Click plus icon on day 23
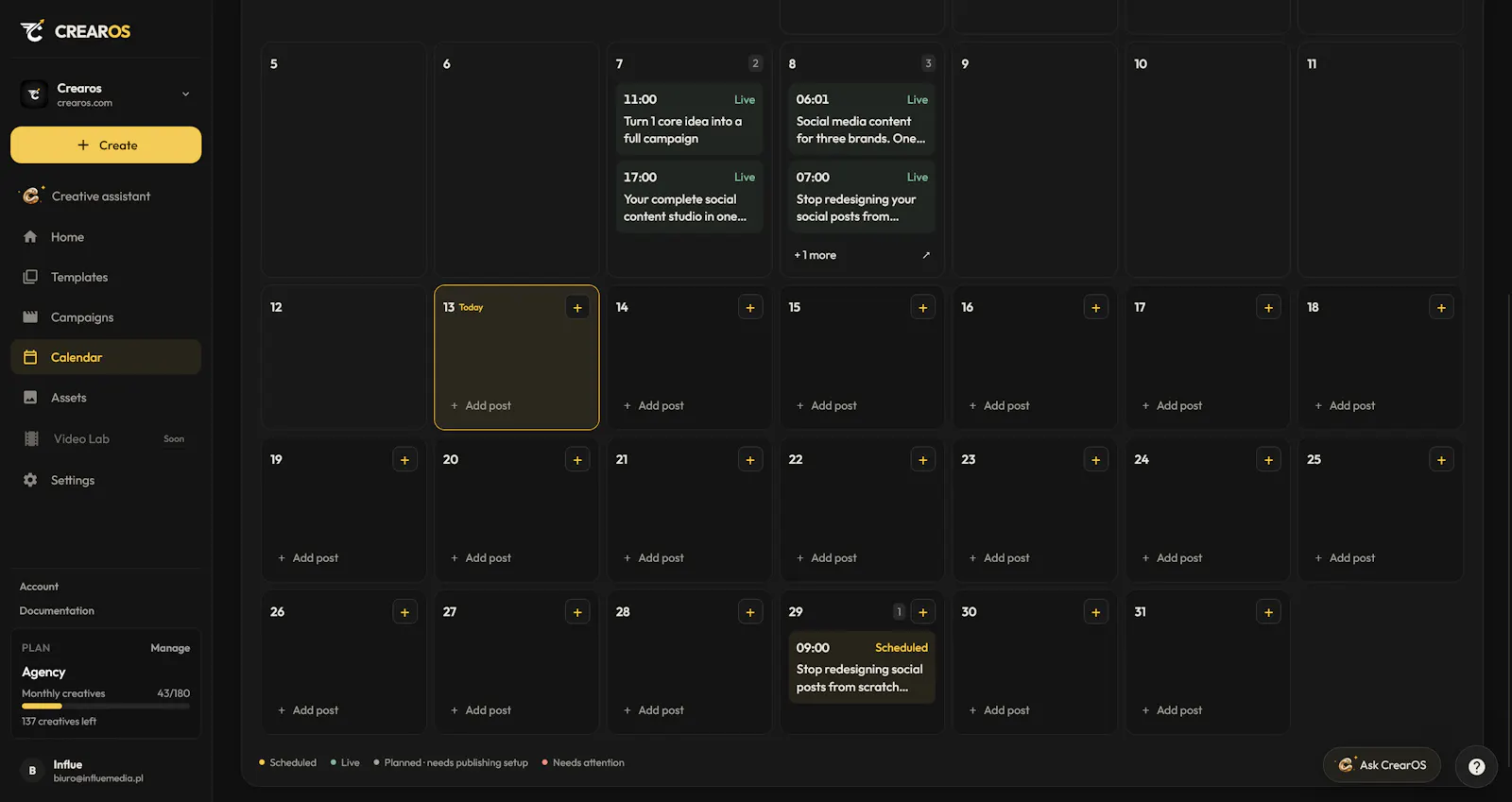The image size is (1512, 802). (x=1096, y=460)
